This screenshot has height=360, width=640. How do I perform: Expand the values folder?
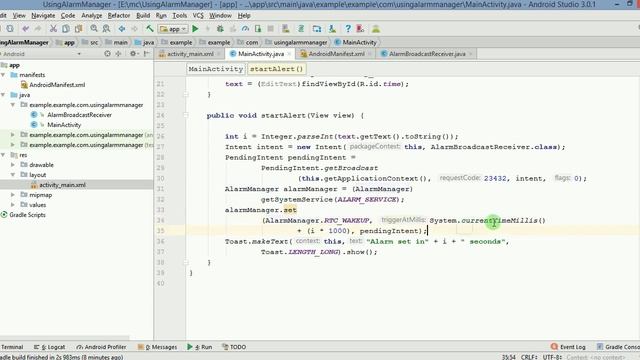(13, 205)
